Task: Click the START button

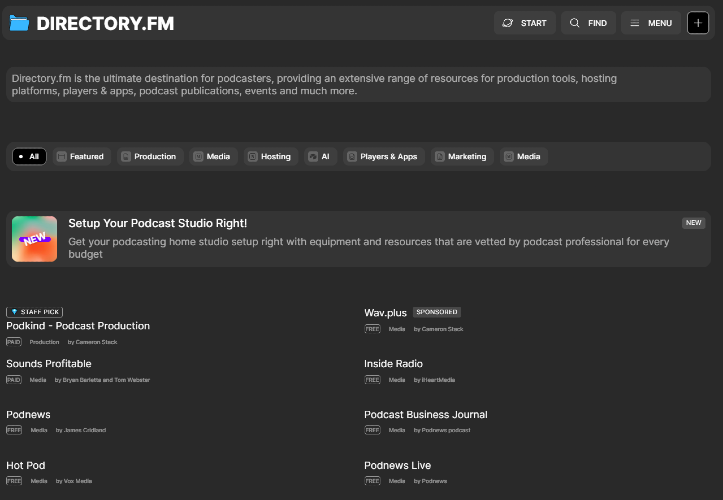Action: (x=525, y=23)
